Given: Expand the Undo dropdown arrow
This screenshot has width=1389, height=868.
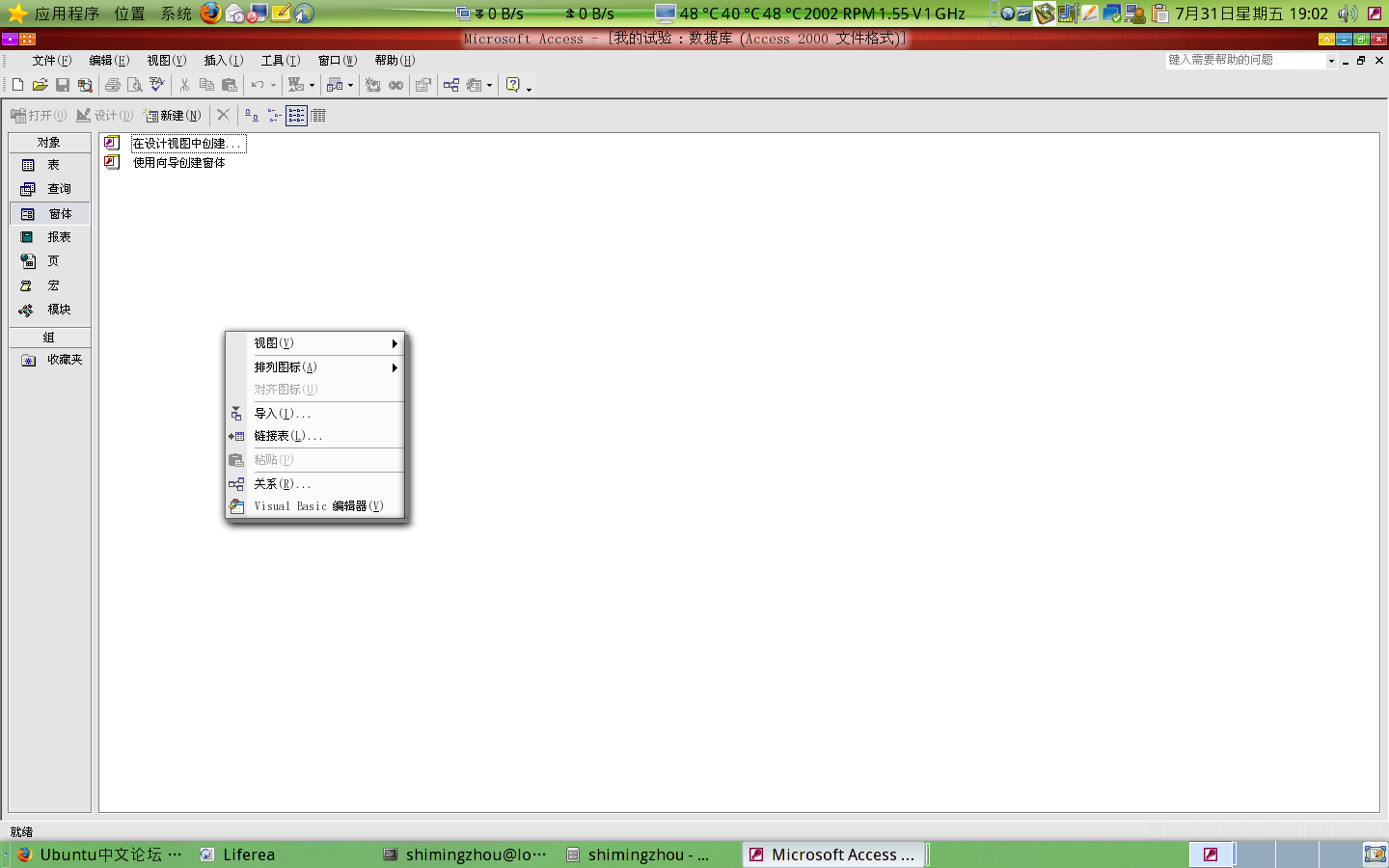Looking at the screenshot, I should pyautogui.click(x=273, y=85).
